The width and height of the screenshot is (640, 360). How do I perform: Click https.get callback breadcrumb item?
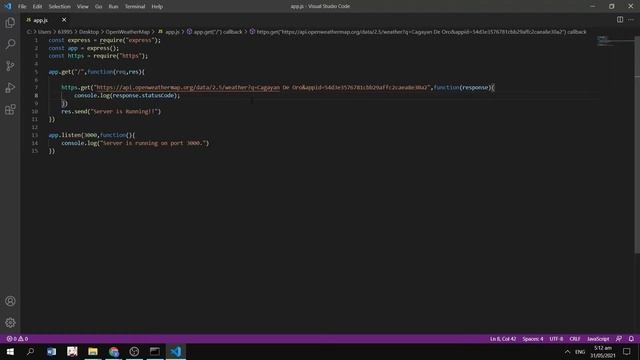(x=418, y=32)
